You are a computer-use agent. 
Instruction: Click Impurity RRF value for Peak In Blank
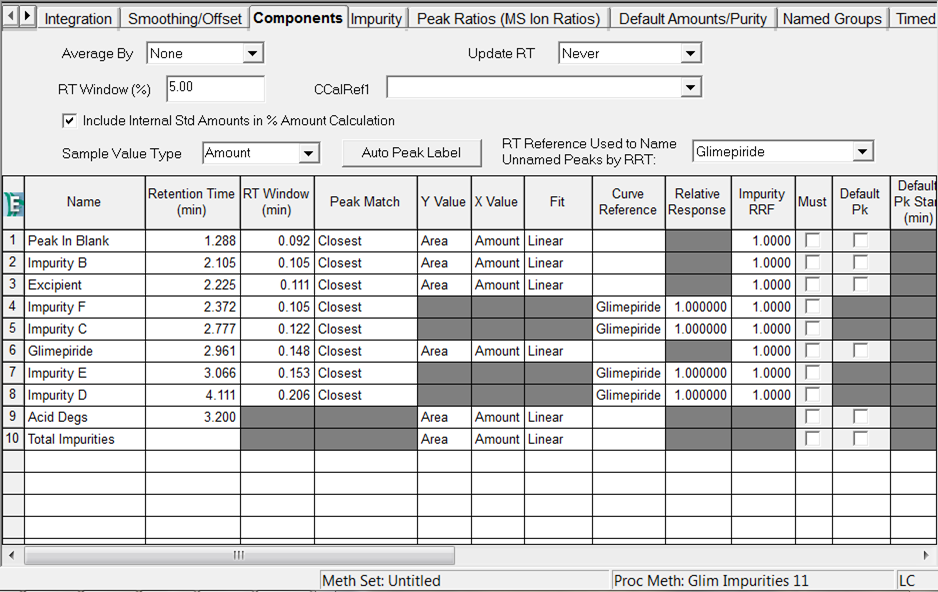(x=762, y=241)
